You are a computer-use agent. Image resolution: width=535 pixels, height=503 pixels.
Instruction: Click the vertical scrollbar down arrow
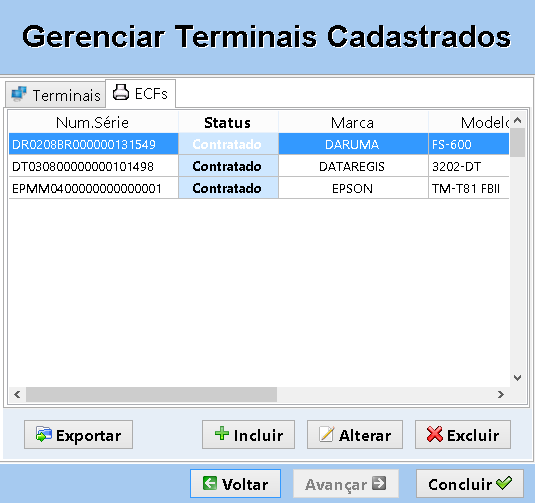[517, 378]
